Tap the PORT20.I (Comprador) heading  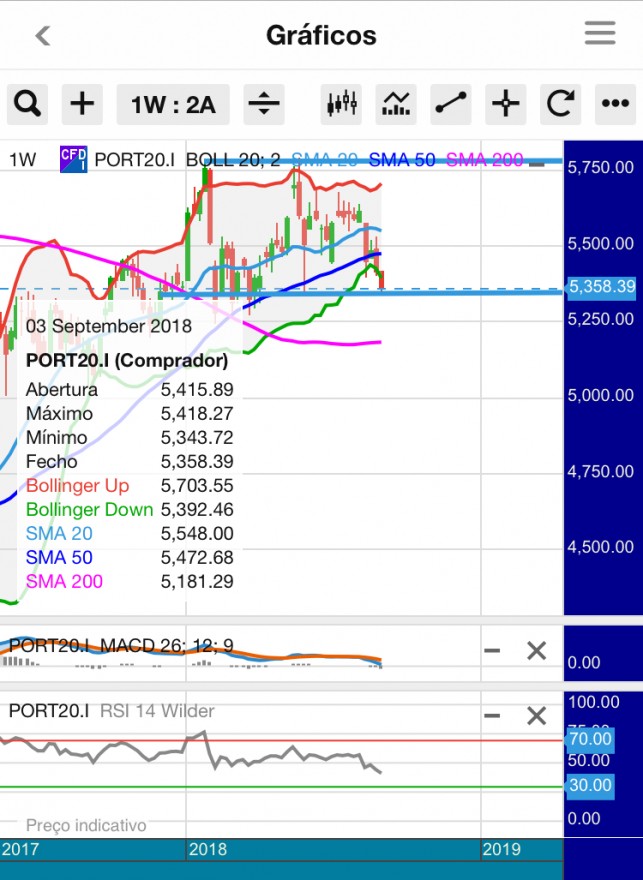(x=127, y=361)
